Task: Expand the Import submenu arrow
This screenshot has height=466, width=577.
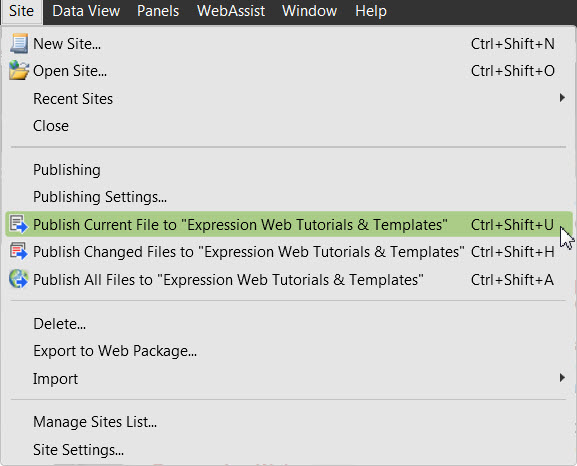Action: coord(562,378)
